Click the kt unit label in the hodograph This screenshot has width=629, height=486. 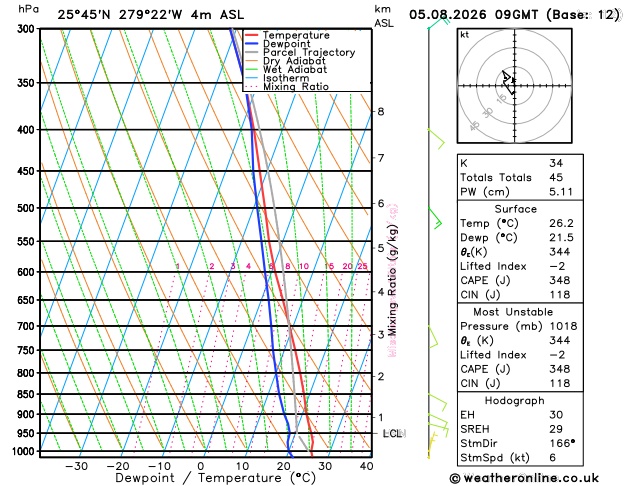(465, 35)
